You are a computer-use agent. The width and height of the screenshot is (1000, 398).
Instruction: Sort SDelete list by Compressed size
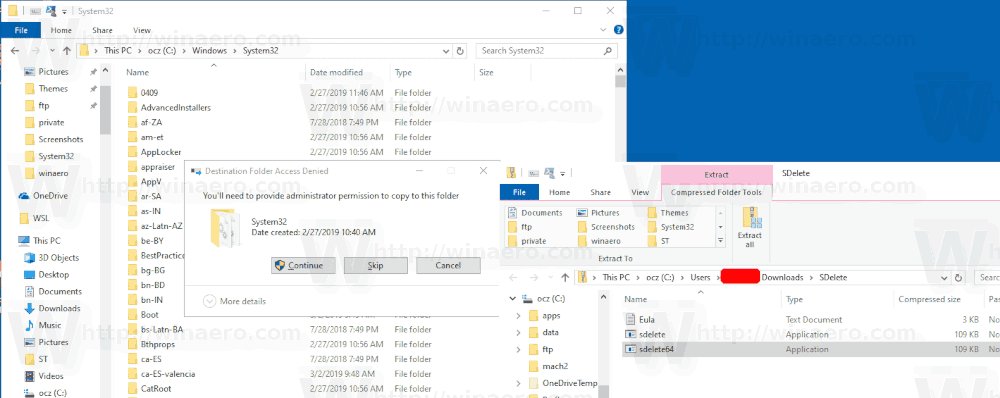(929, 299)
